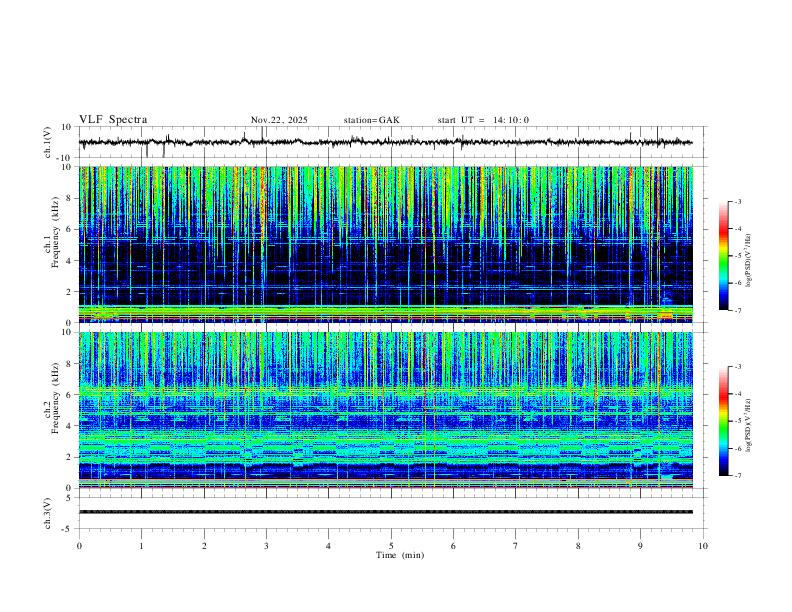Click the "-7" label on ch.2 colorbar
Screen dimensions: 792x612
(738, 476)
